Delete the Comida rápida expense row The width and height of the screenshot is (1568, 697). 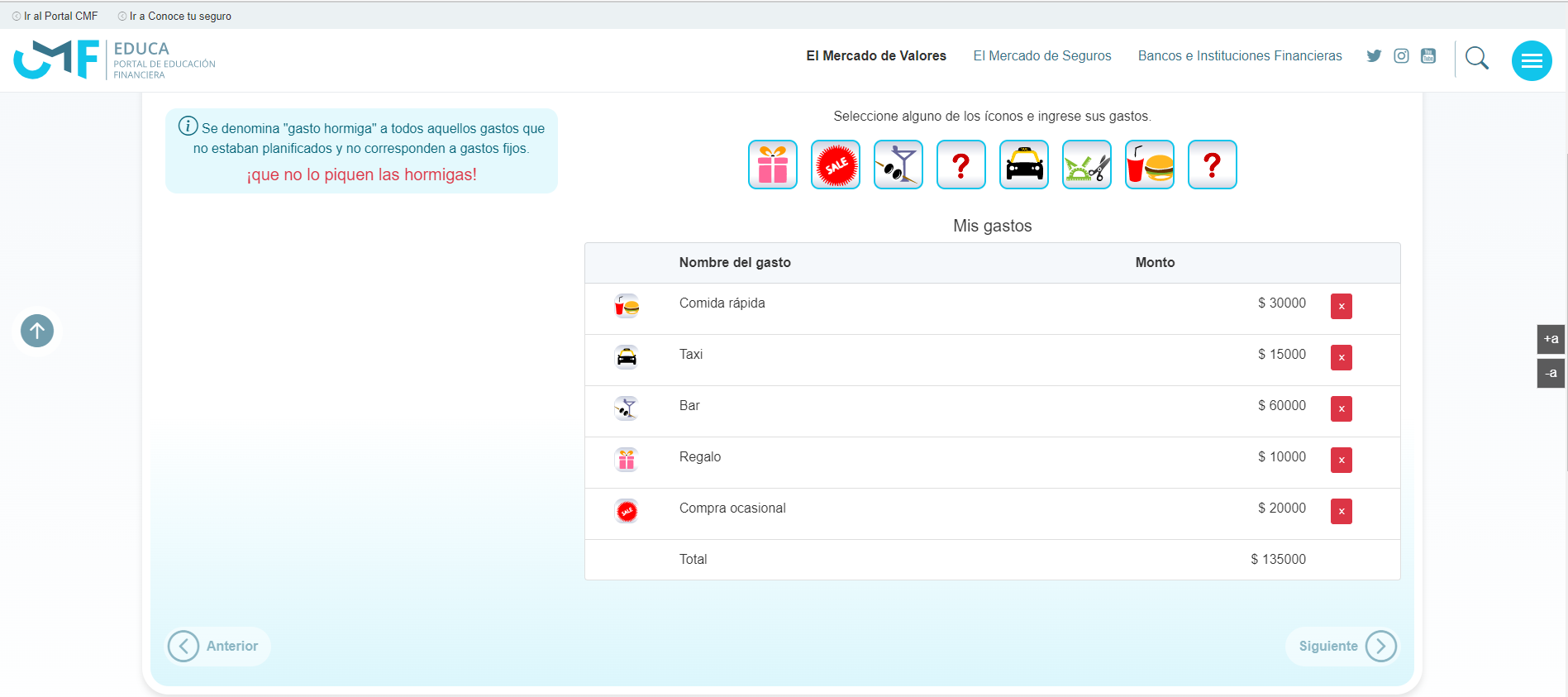(1341, 306)
